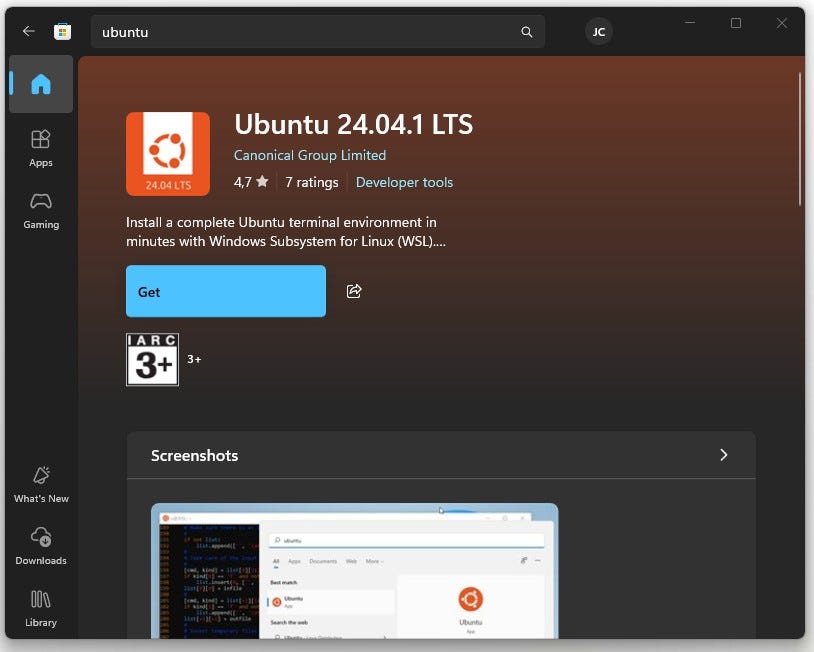Minimize the Microsoft Store window
The image size is (814, 652).
click(x=690, y=23)
